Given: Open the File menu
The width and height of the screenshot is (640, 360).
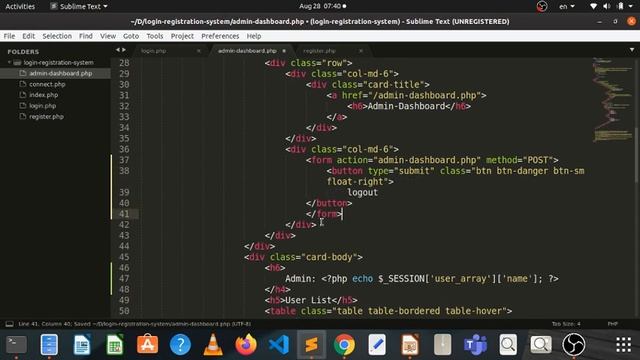Looking at the screenshot, I should point(9,36).
